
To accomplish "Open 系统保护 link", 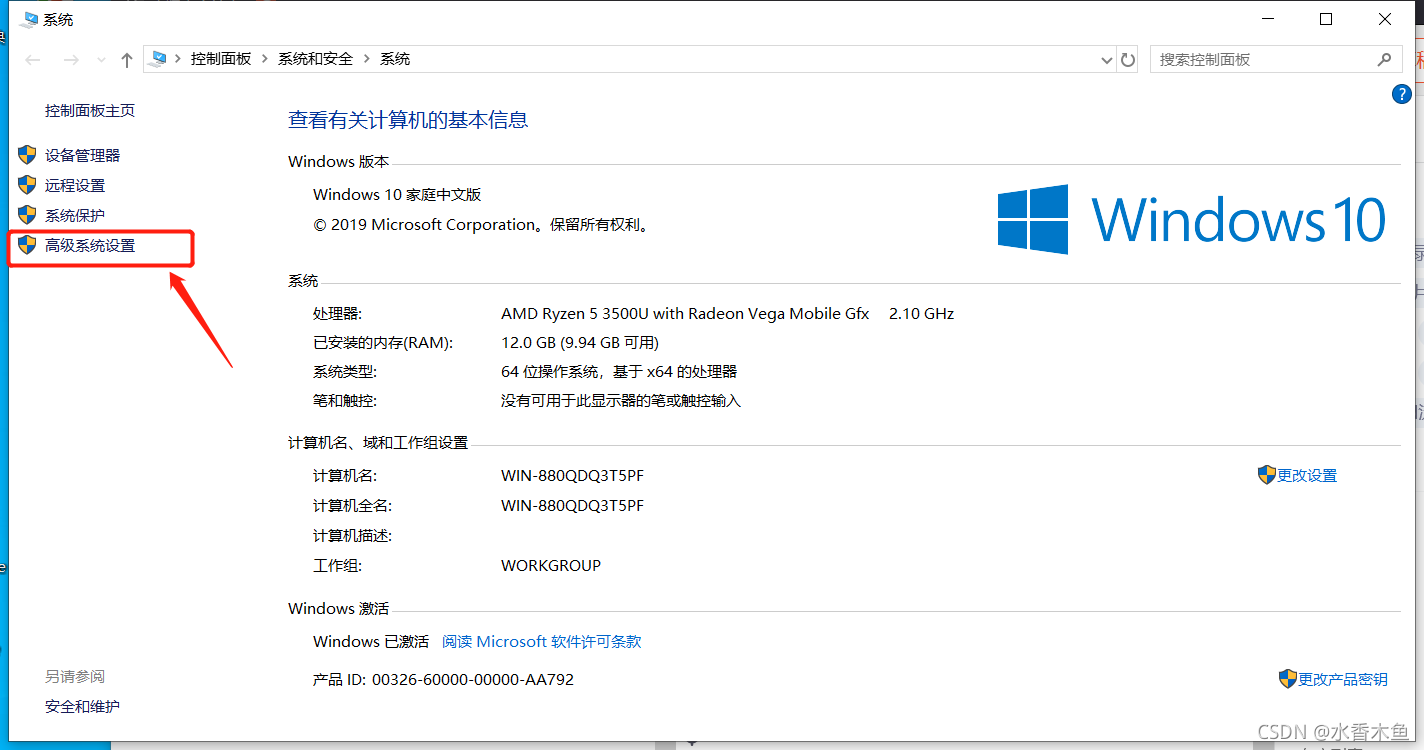I will [75, 216].
